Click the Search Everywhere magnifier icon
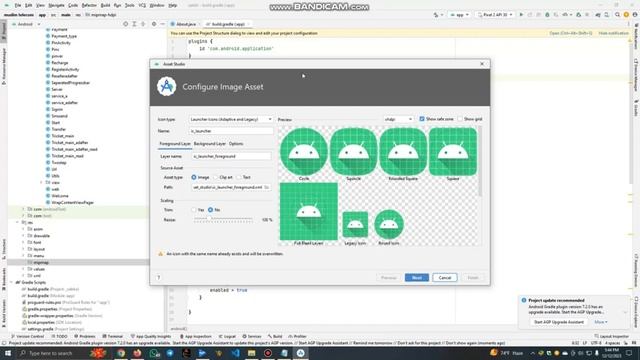 point(617,15)
